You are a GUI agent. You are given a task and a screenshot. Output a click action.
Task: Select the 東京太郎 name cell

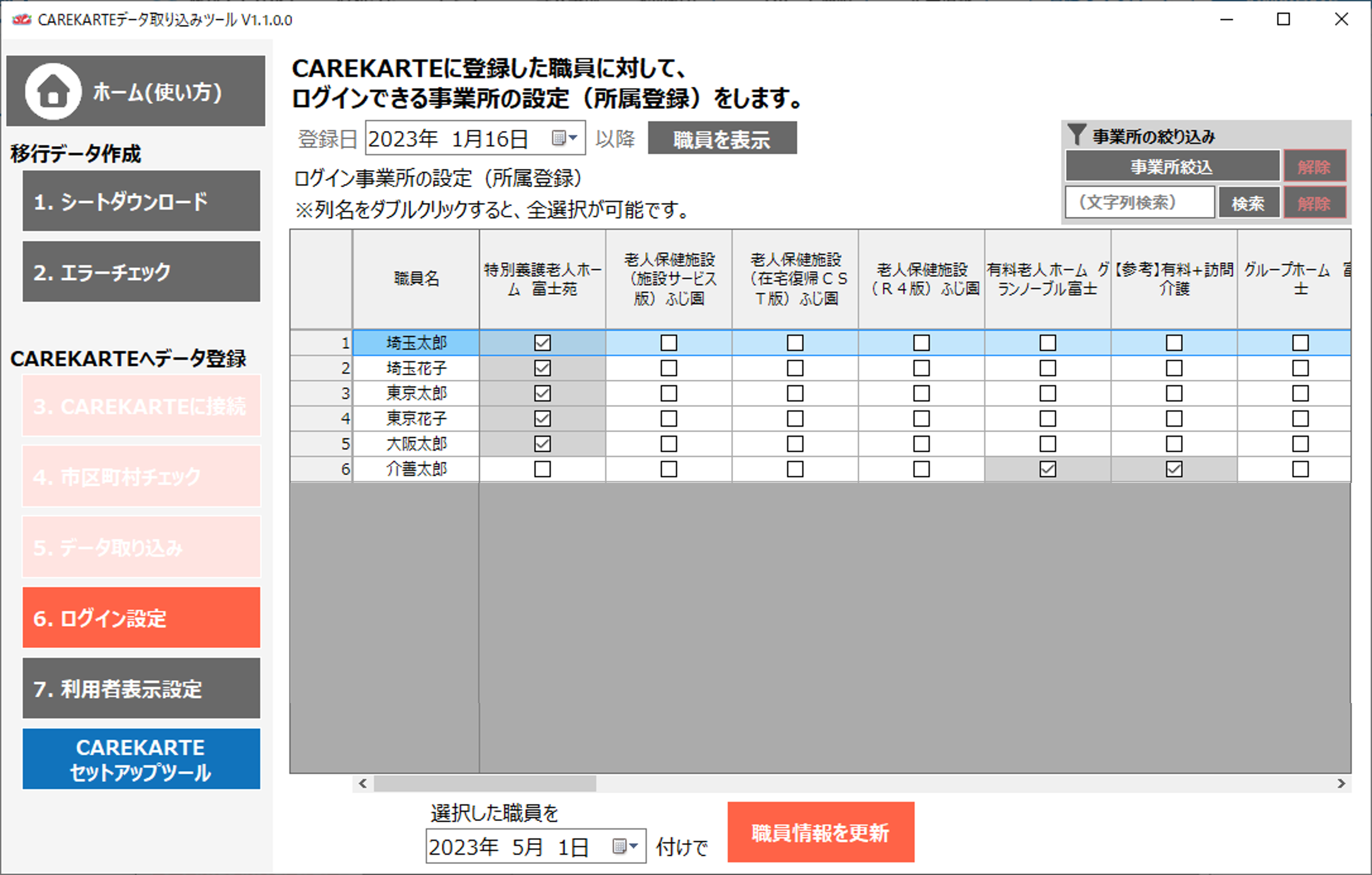click(416, 394)
